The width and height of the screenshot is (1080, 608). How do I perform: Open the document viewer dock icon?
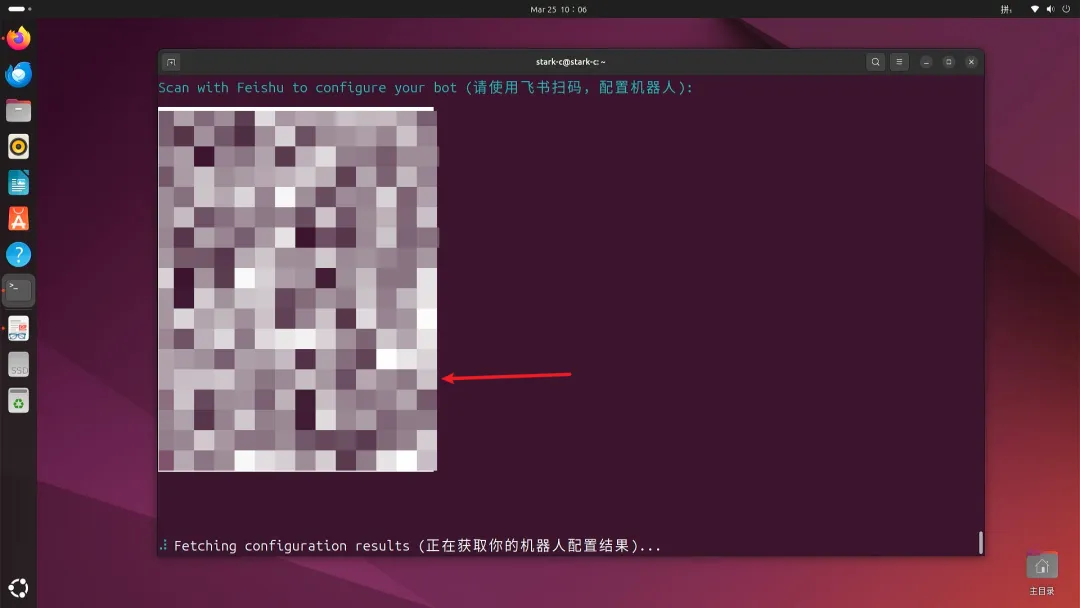19,328
